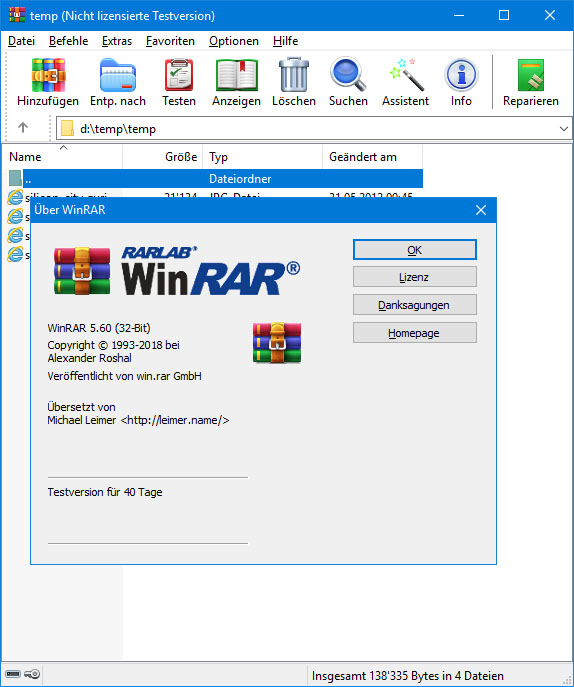Click the 'Insgesamt 138'335 Bytes in 4 Dateien' status

pos(407,675)
